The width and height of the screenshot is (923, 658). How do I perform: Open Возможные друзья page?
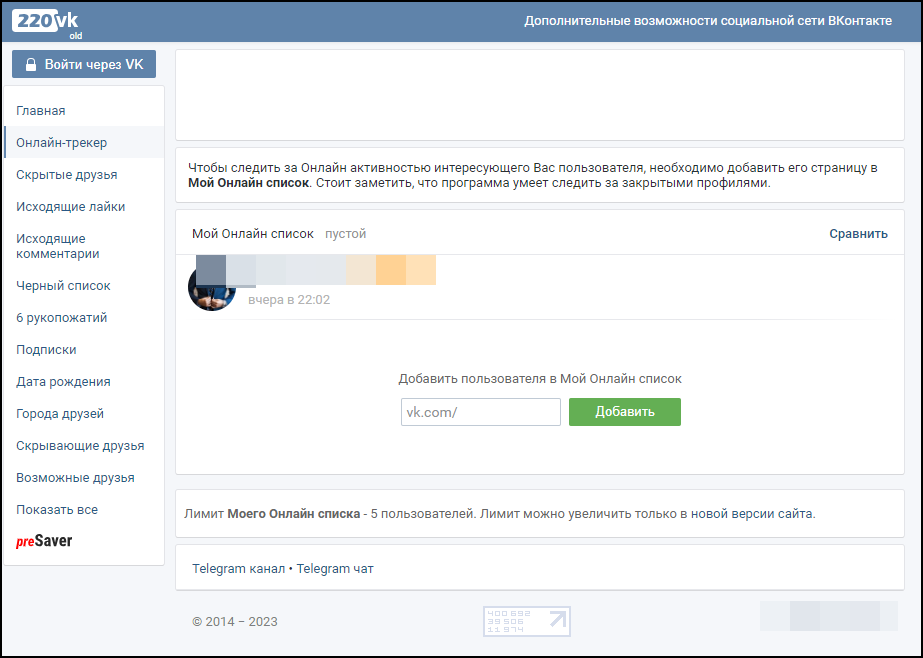(x=75, y=477)
